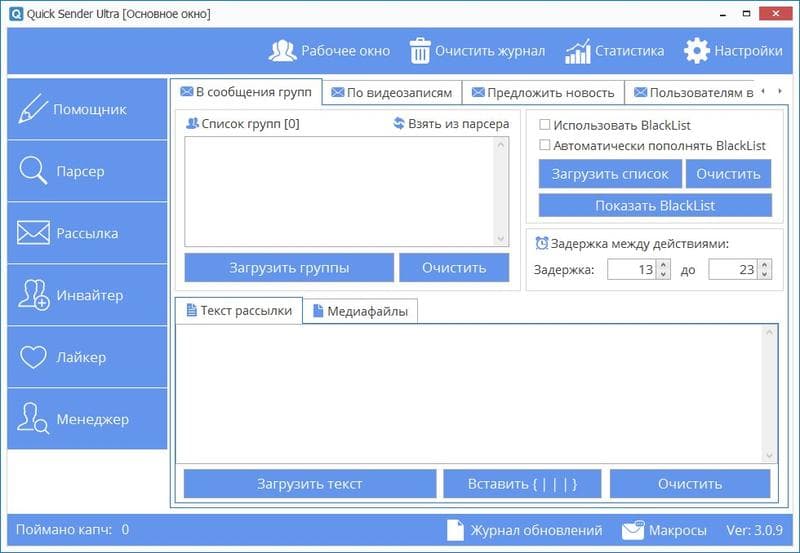Screen dimensions: 800x553
Task: Click group list scrollbar up arrow
Action: [501, 145]
